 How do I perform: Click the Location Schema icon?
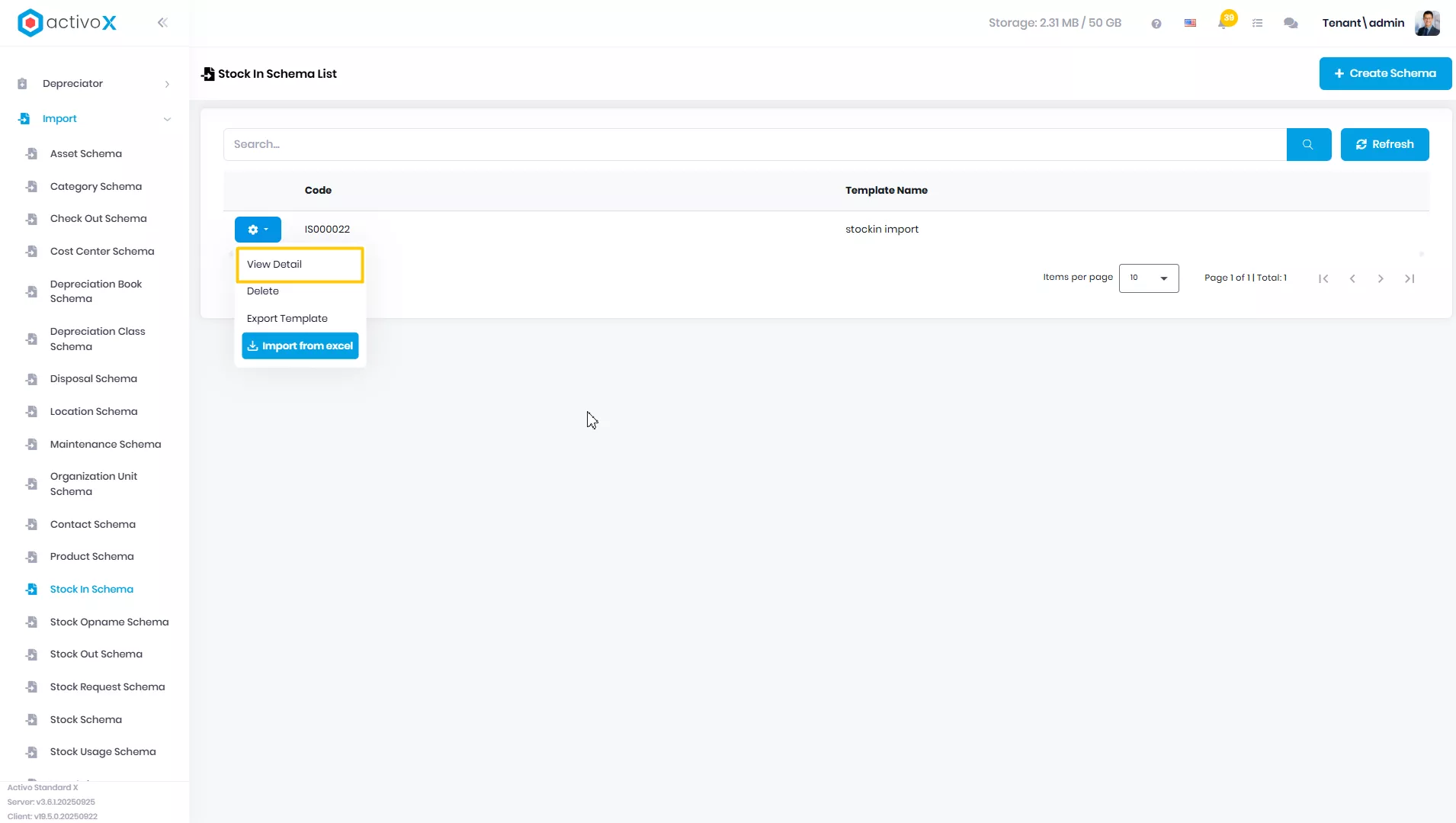(x=31, y=412)
